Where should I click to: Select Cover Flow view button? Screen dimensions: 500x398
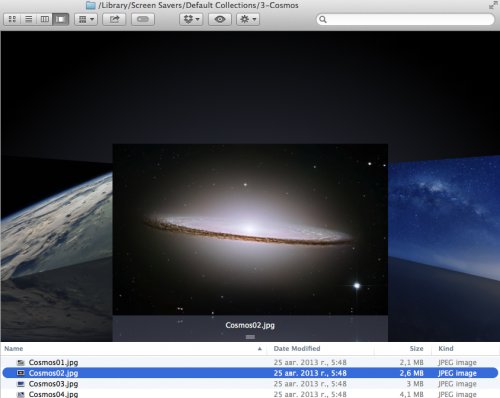(61, 19)
